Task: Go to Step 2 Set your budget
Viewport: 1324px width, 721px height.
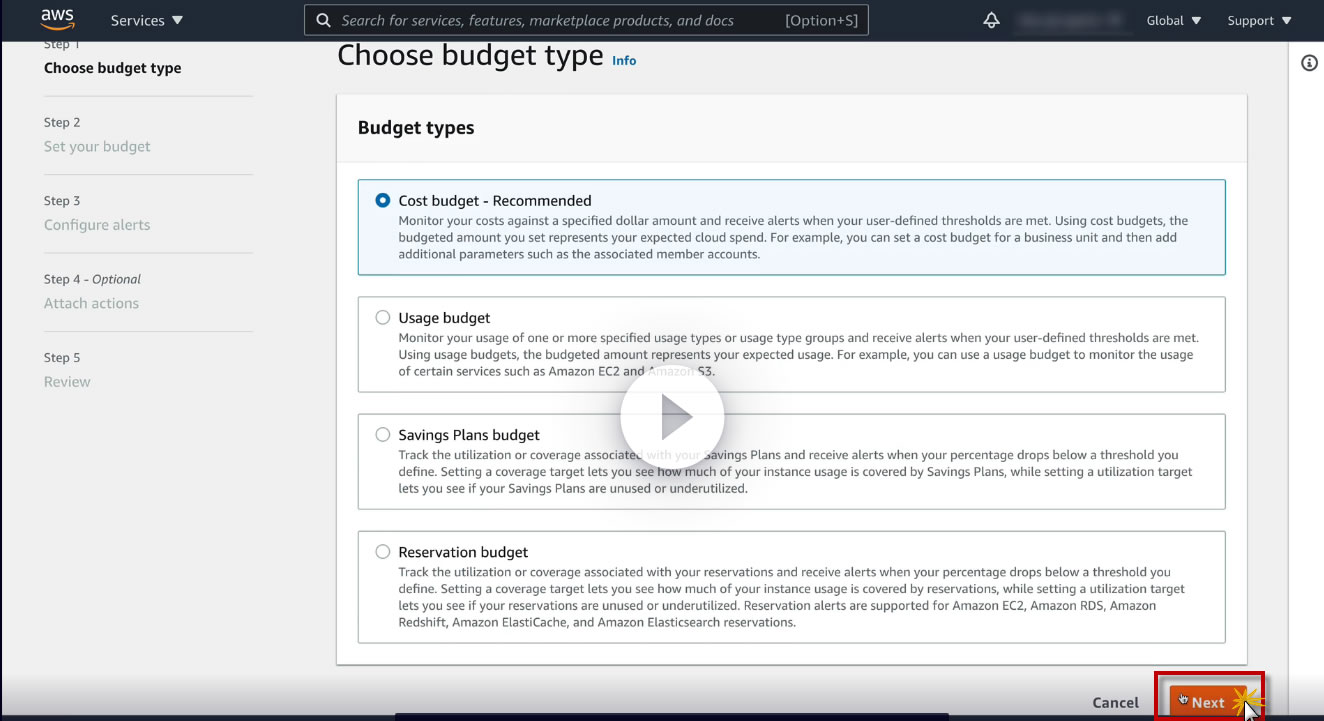Action: click(x=97, y=146)
